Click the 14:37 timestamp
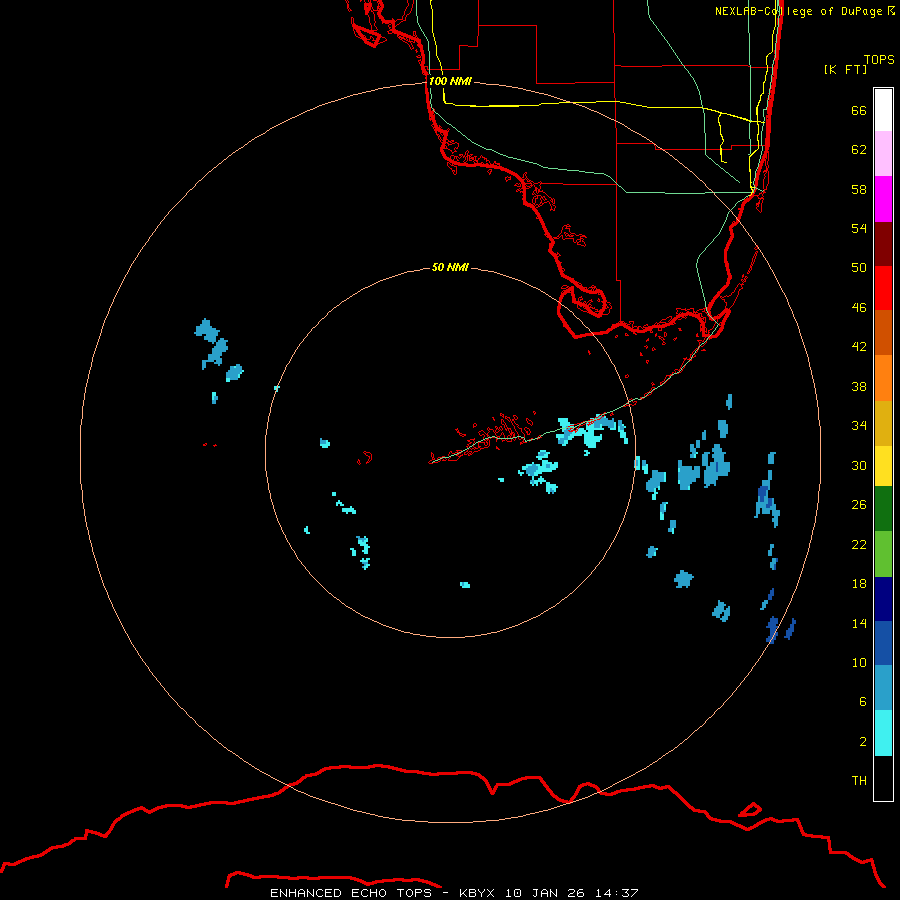This screenshot has height=900, width=900. (617, 893)
